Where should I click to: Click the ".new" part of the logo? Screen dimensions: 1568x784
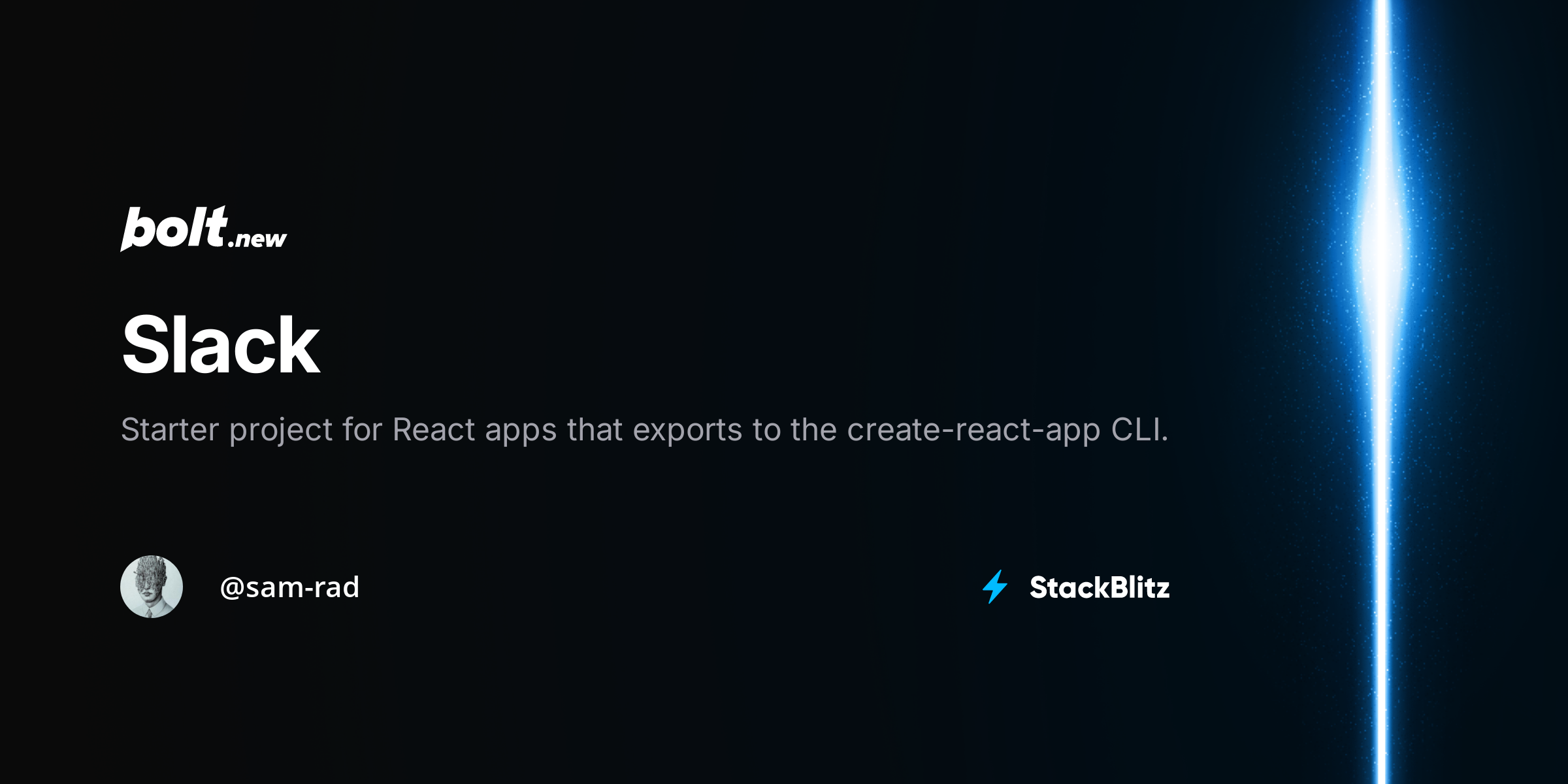pos(257,239)
